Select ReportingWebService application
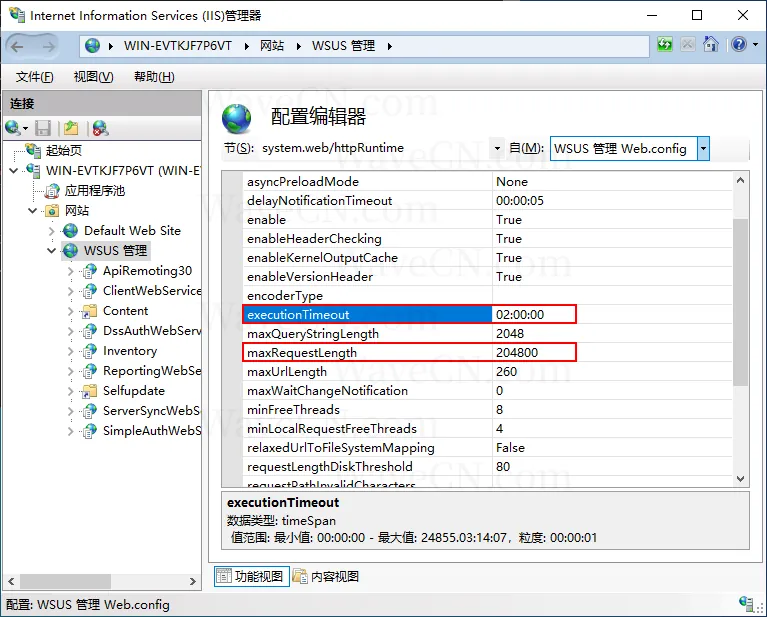767x617 pixels. 152,371
